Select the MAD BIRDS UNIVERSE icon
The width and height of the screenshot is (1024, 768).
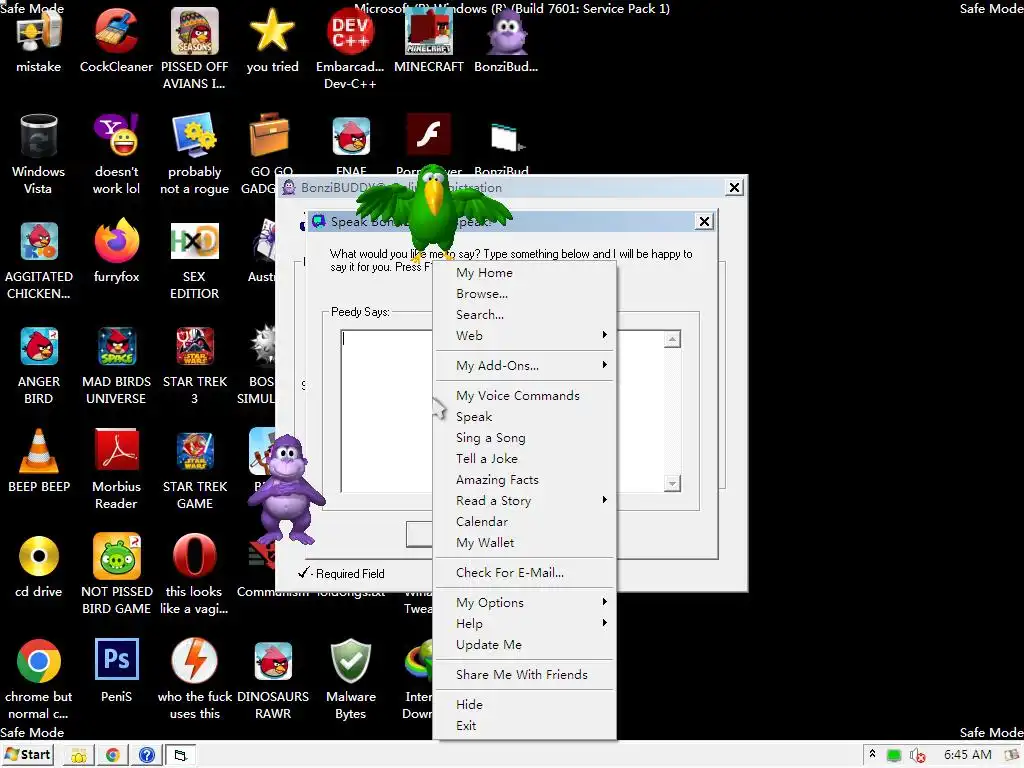tap(116, 364)
